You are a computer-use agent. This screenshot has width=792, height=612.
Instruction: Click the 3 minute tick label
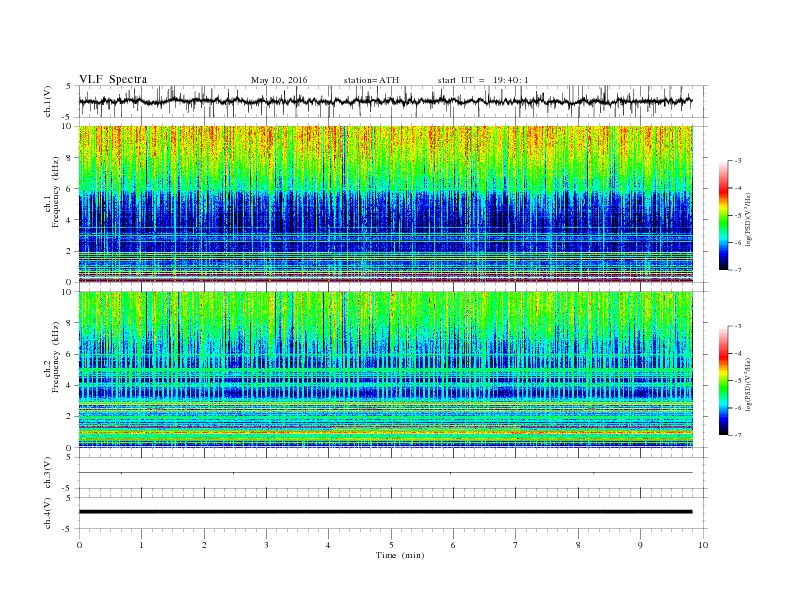[266, 545]
